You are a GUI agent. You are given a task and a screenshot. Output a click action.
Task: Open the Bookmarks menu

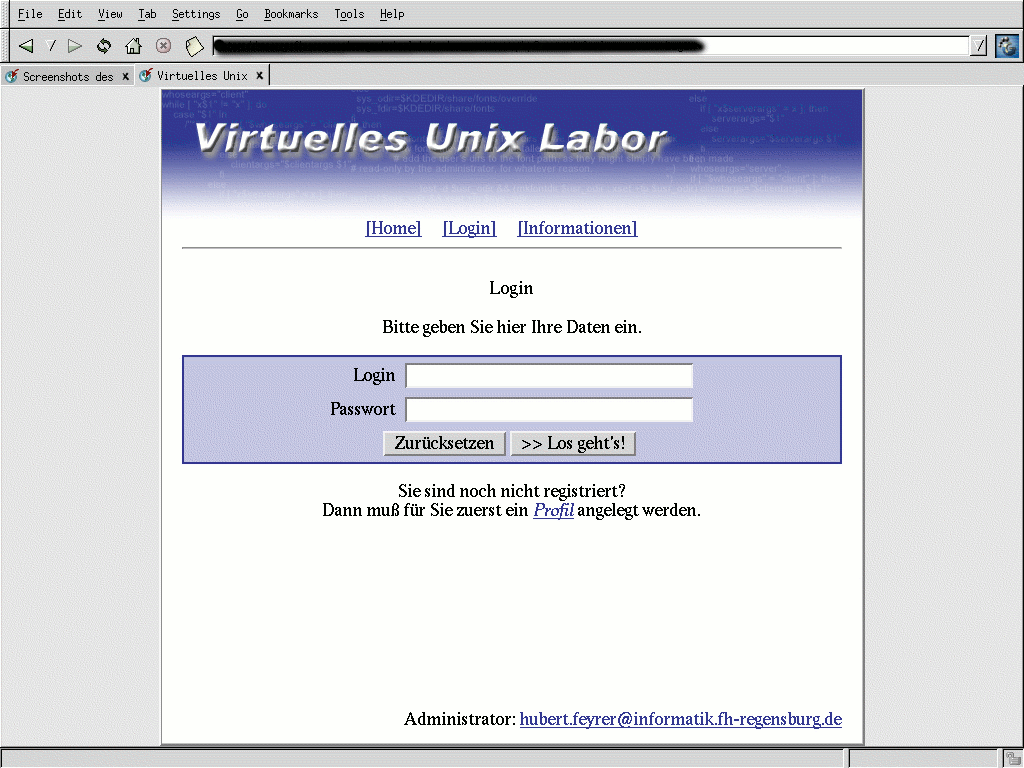(291, 14)
